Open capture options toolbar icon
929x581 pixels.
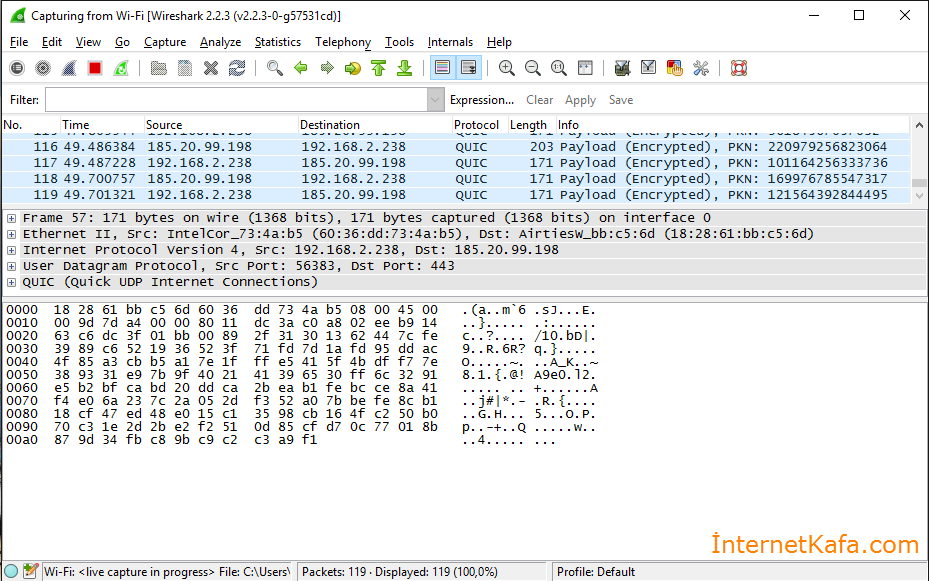click(x=43, y=68)
